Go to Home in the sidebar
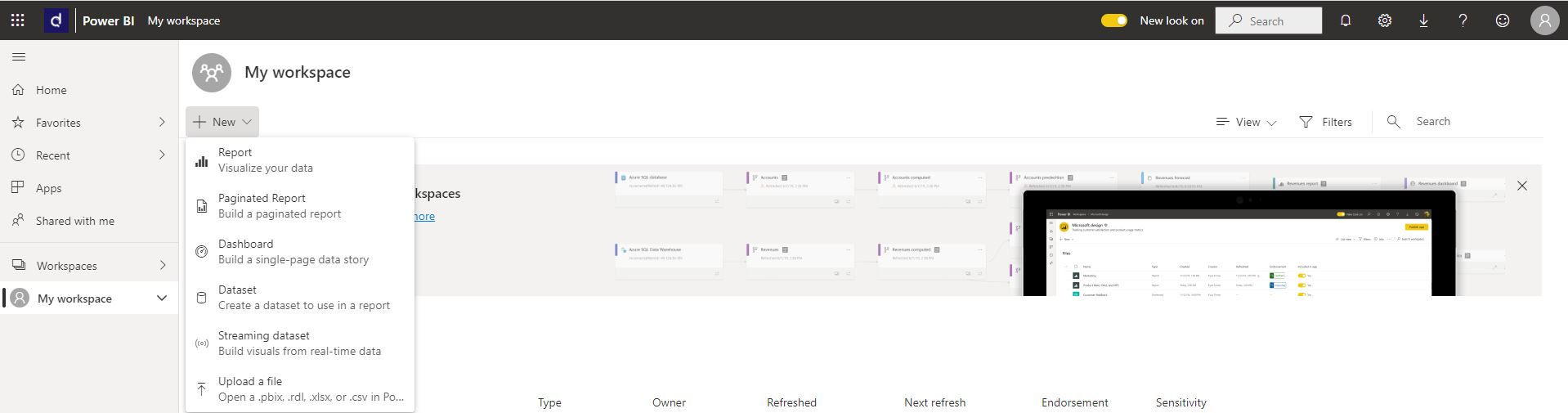Screen dimensions: 1568x413 tap(89, 90)
